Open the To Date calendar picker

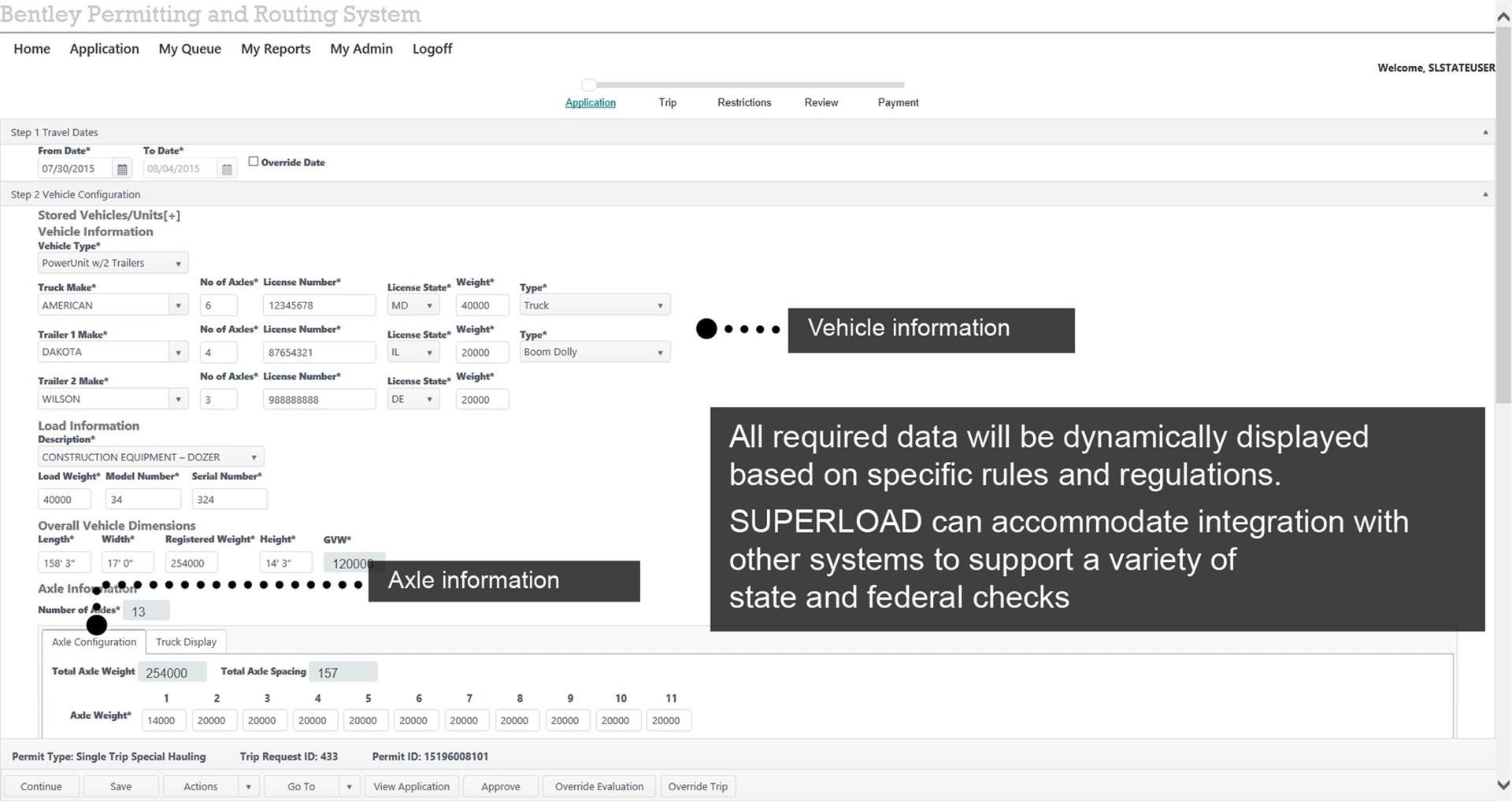coord(227,169)
